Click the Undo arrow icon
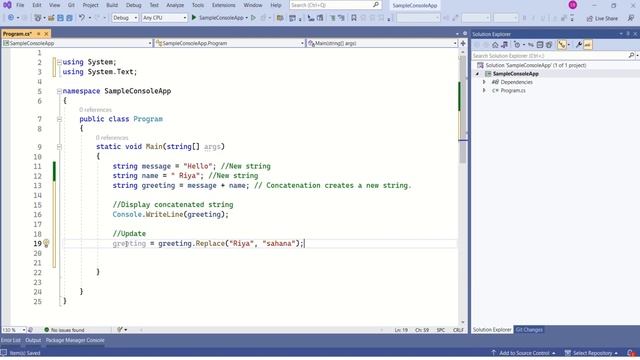 [82, 18]
